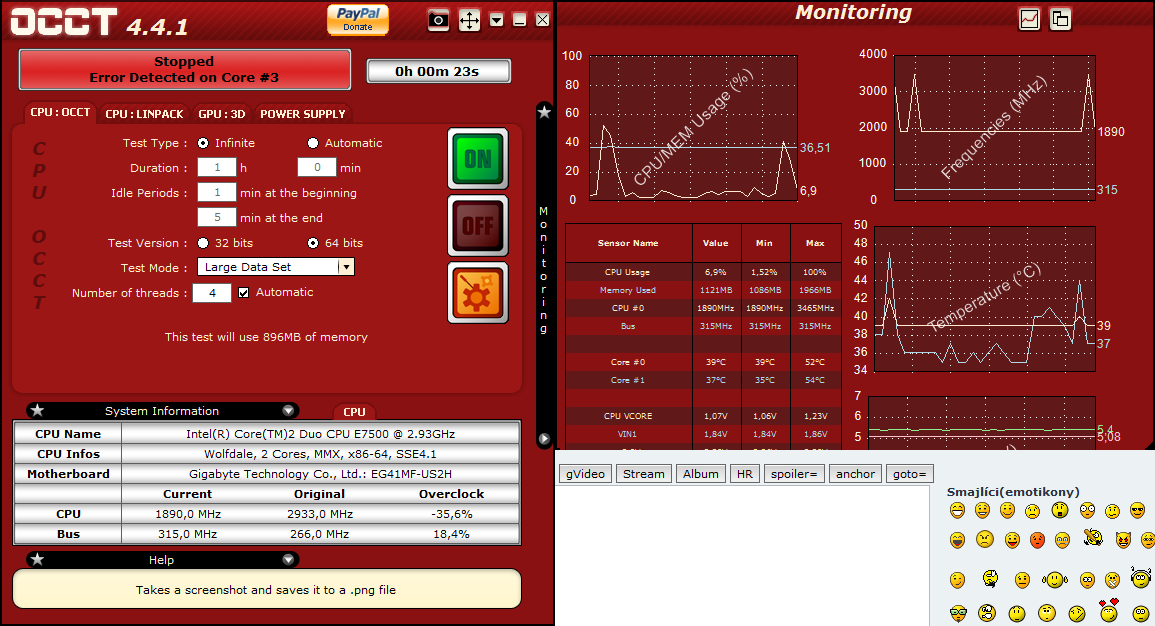
Task: Click the graph view icon in Monitoring
Action: (x=1030, y=19)
